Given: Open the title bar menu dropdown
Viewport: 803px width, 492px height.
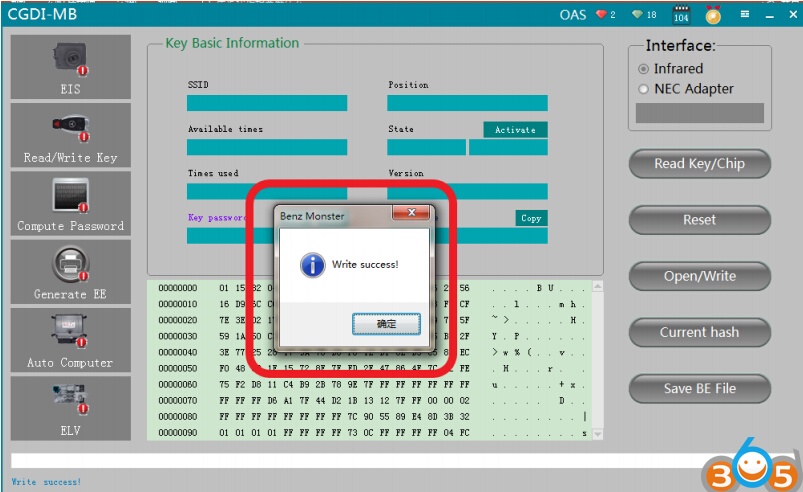Looking at the screenshot, I should (745, 15).
